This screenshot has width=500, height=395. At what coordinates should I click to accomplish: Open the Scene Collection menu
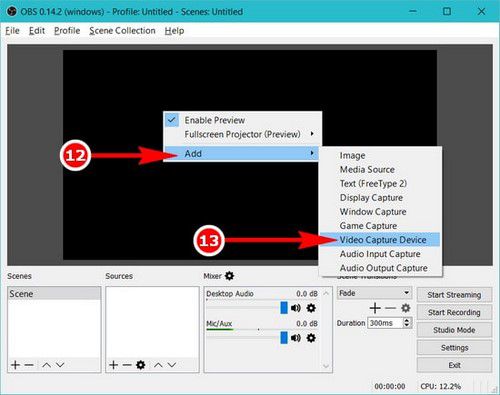[x=122, y=31]
